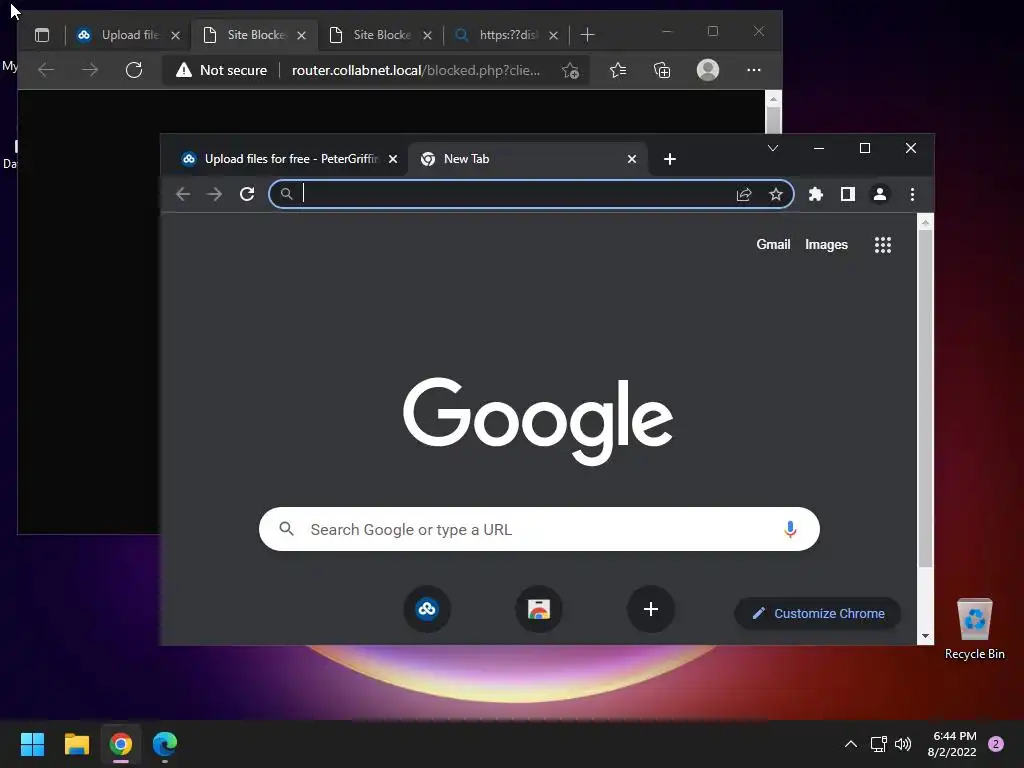The width and height of the screenshot is (1024, 768).
Task: Open Chrome extensions puzzle icon
Action: point(816,194)
